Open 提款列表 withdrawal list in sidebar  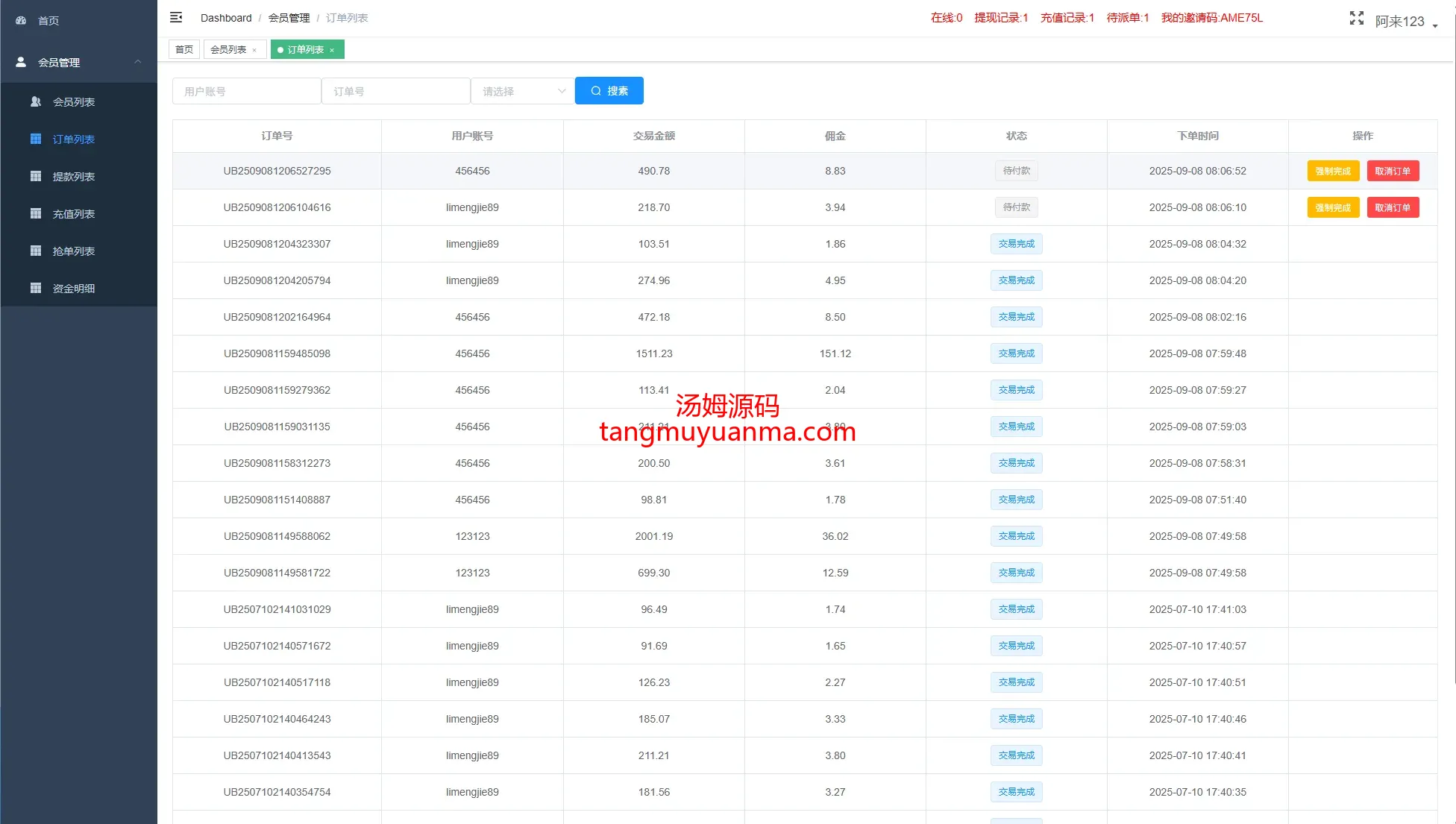point(73,177)
